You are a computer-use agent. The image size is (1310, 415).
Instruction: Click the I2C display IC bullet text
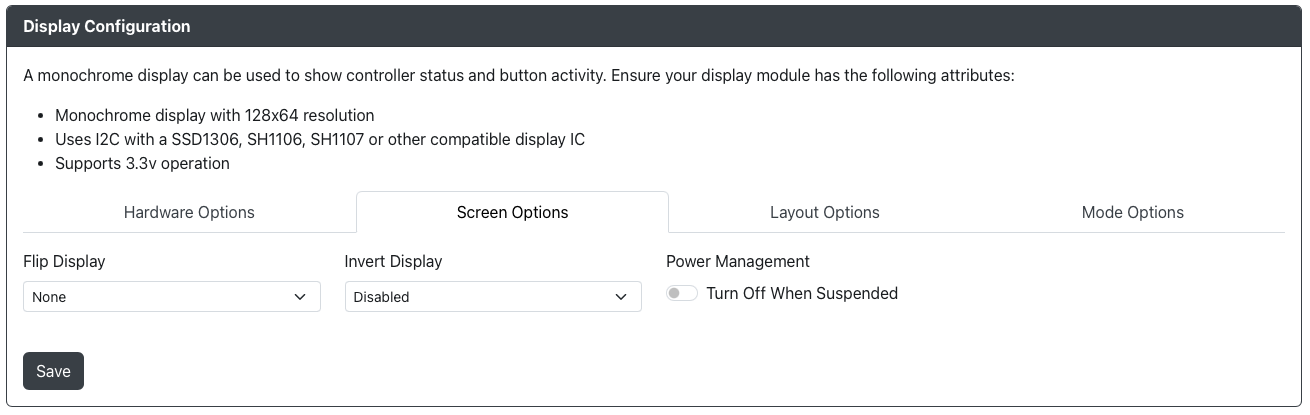(x=320, y=139)
